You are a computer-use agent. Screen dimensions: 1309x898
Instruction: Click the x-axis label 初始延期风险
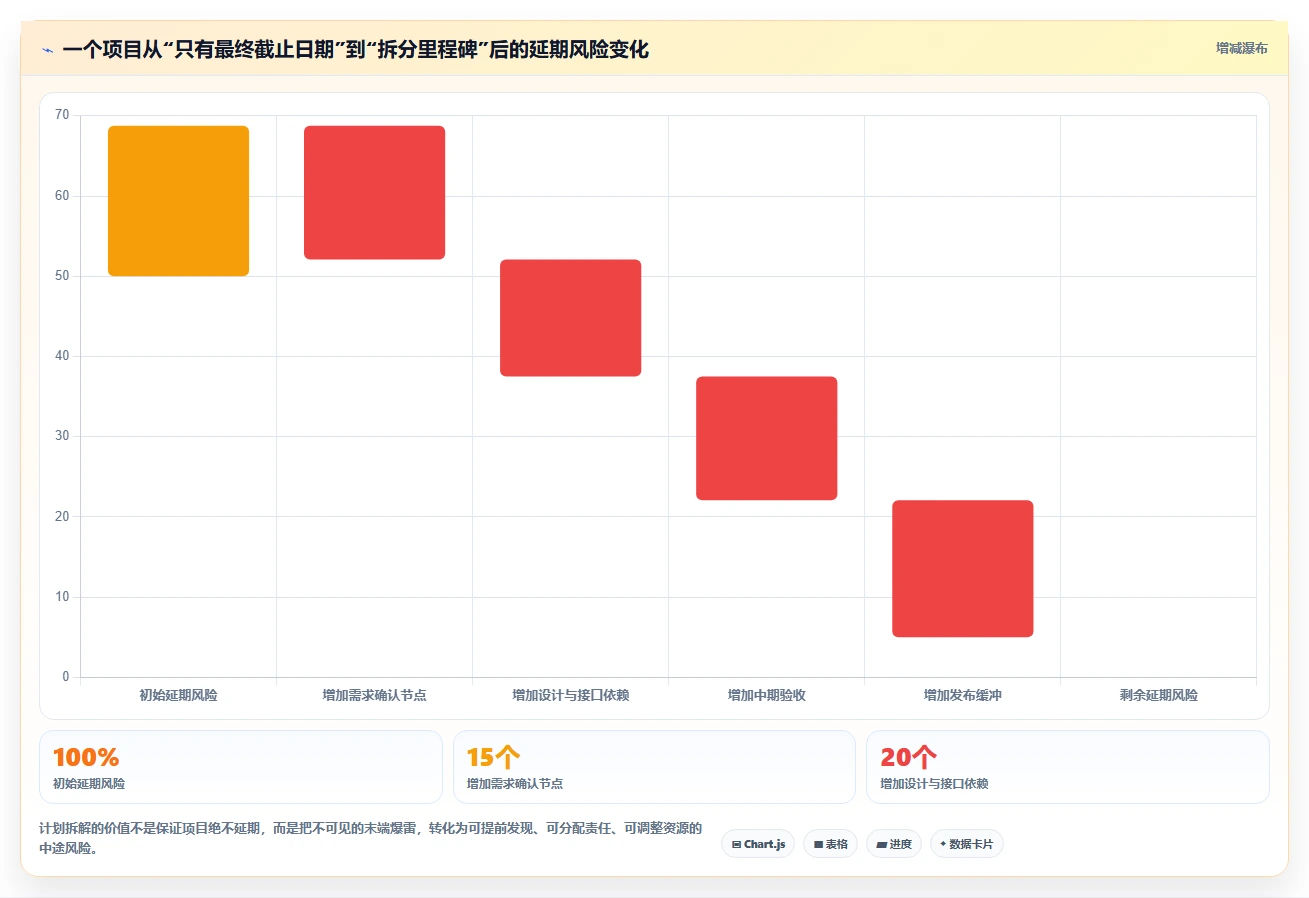click(x=178, y=695)
